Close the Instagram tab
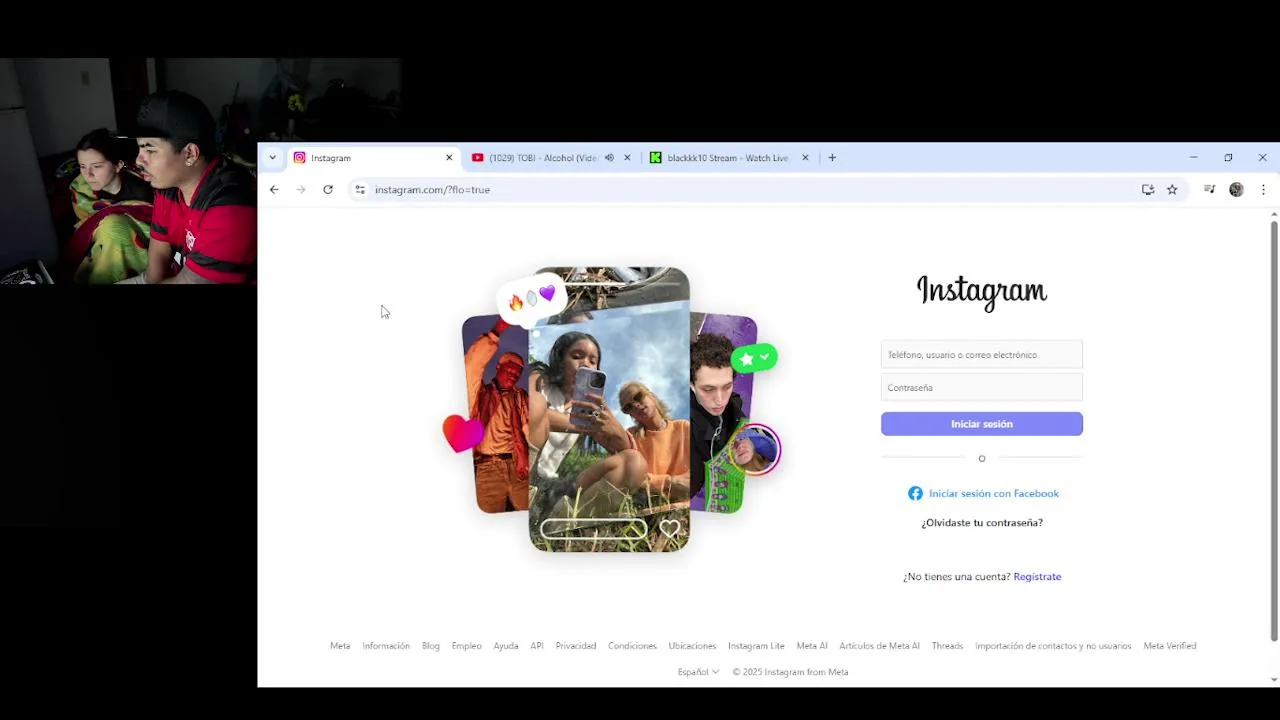 pyautogui.click(x=449, y=157)
